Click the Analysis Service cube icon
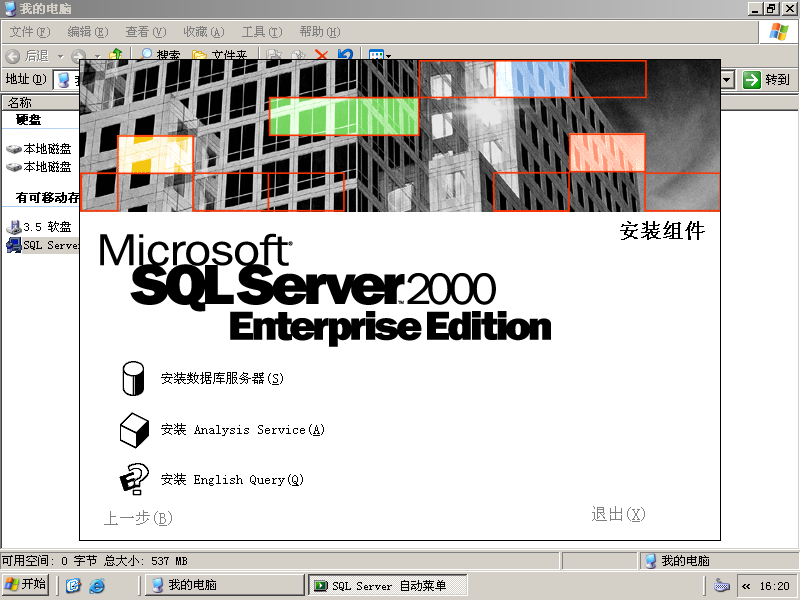The height and width of the screenshot is (600, 800). click(134, 430)
